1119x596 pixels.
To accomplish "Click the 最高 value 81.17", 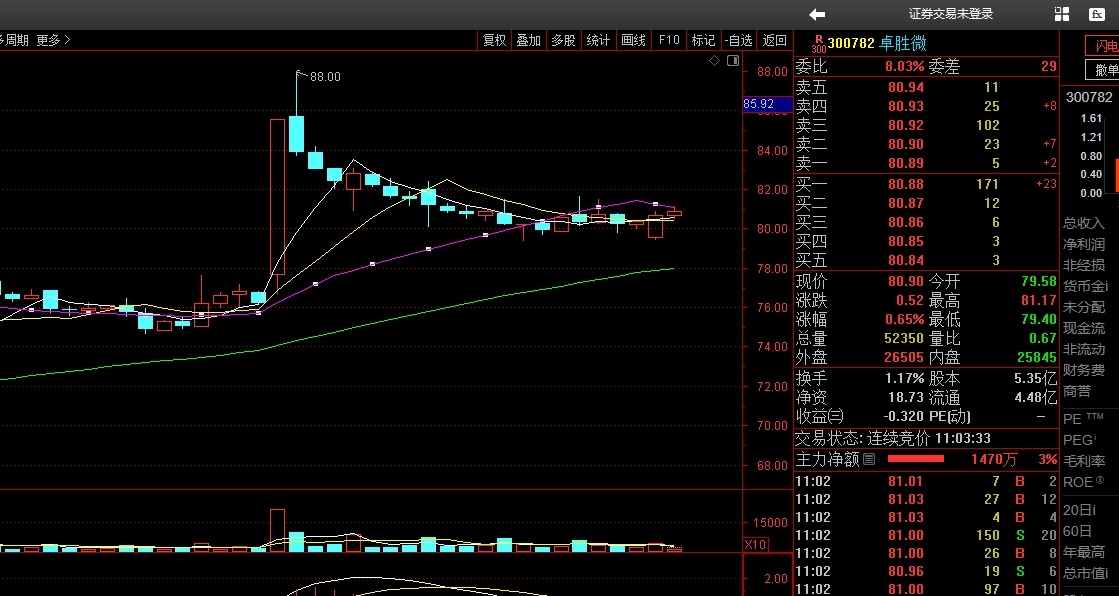I will pyautogui.click(x=1038, y=300).
